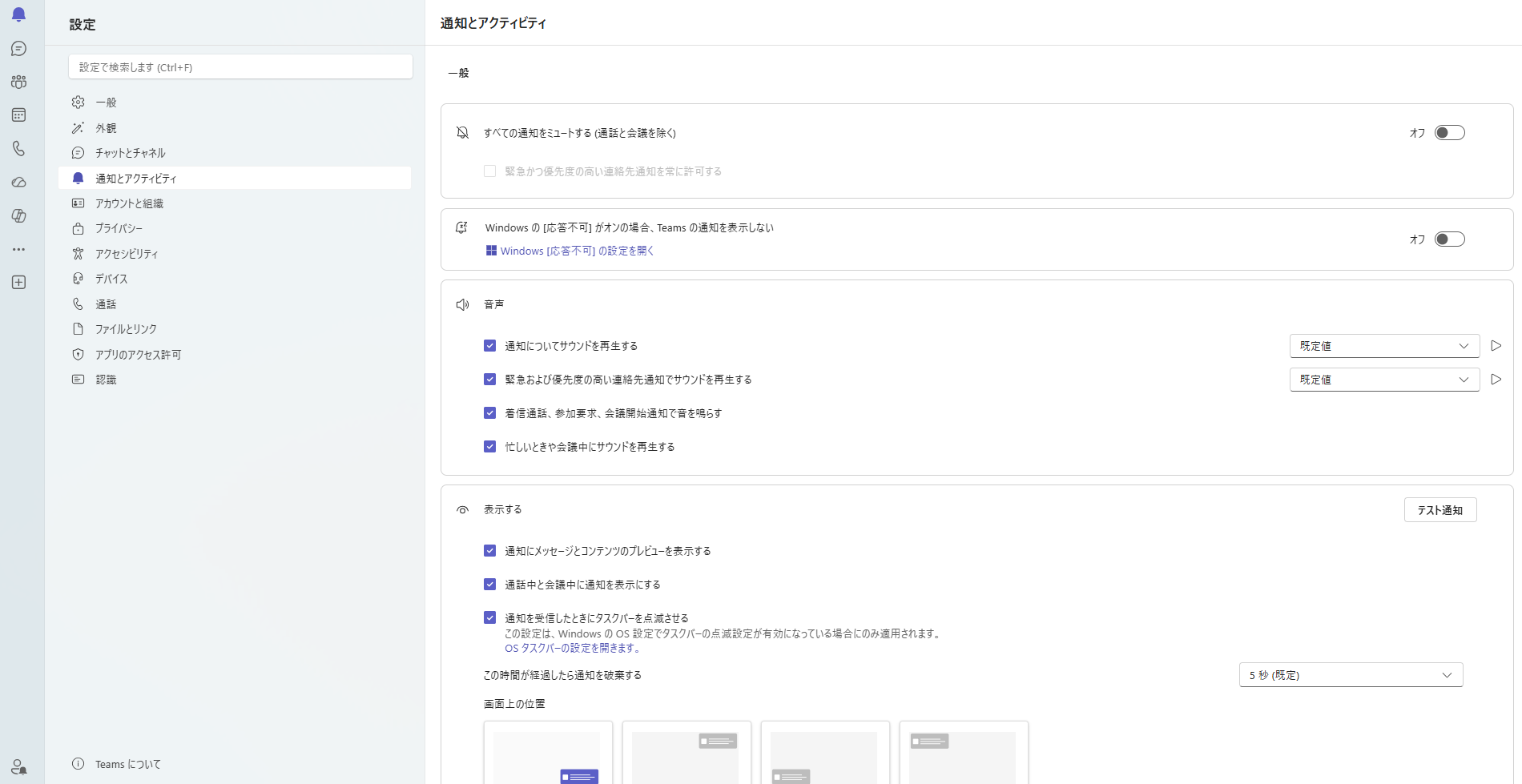The width and height of the screenshot is (1522, 784).
Task: Click the shield icon for アプリのアクセス許可
Action: click(78, 355)
